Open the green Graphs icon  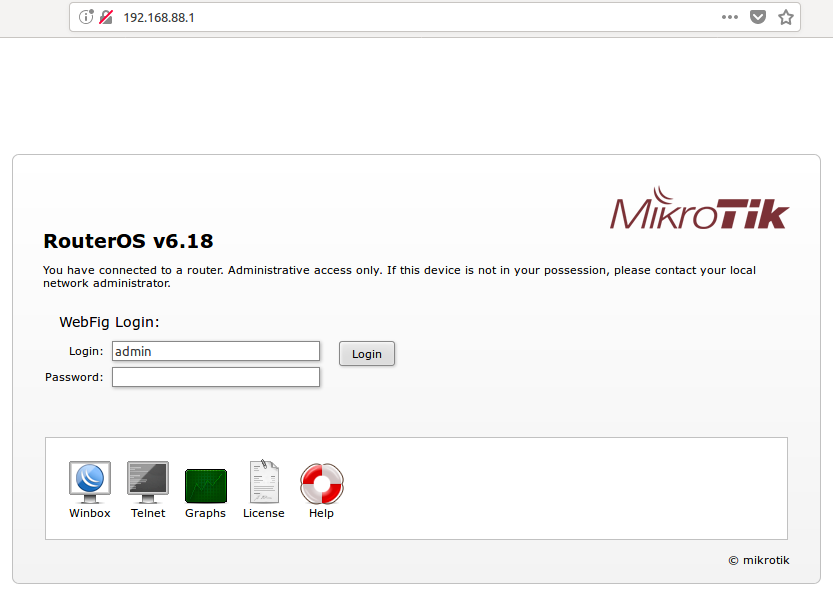coord(206,485)
